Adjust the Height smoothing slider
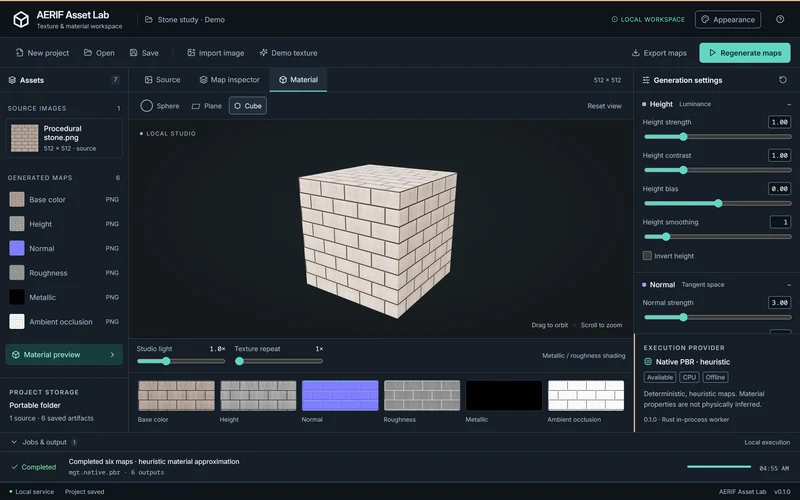 (x=718, y=237)
